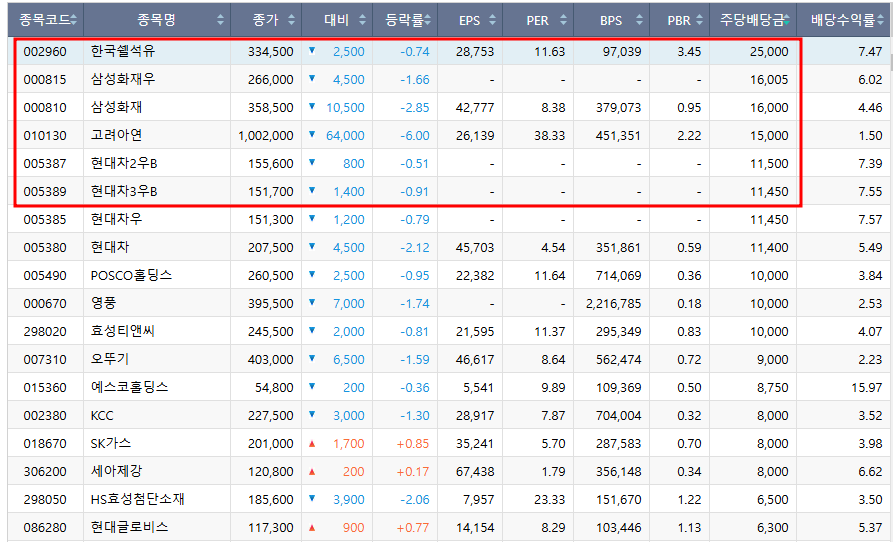
Task: Select stock name 현대글로비스
Action: [129, 527]
